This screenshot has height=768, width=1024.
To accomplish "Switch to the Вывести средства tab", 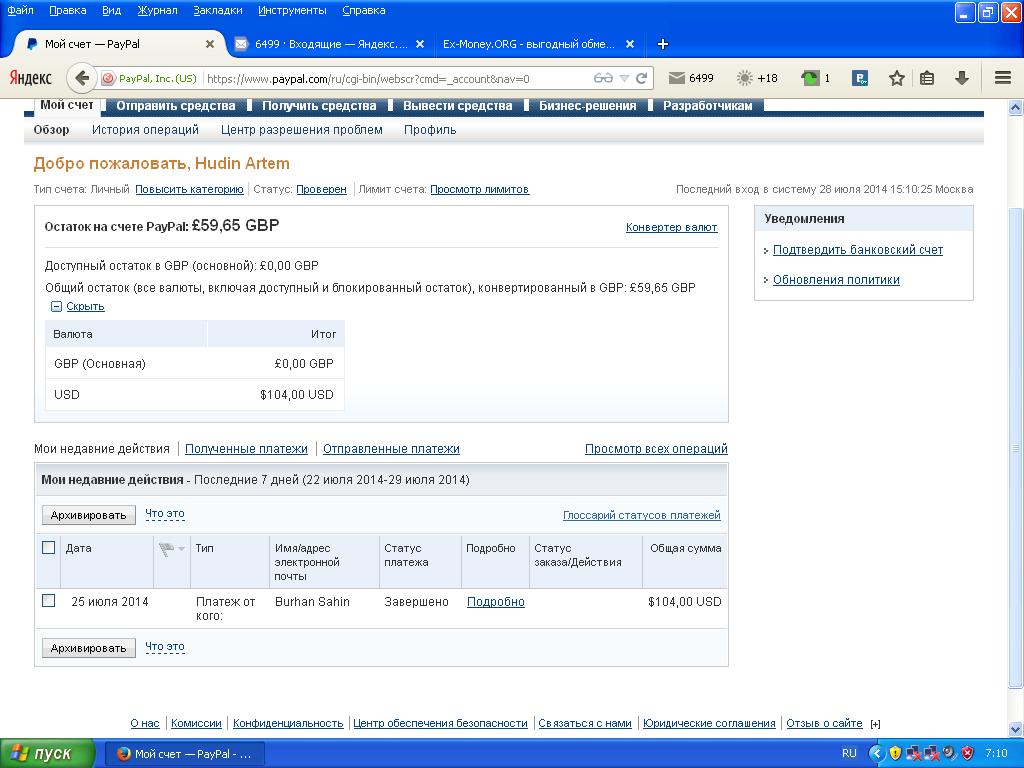I will pos(458,106).
